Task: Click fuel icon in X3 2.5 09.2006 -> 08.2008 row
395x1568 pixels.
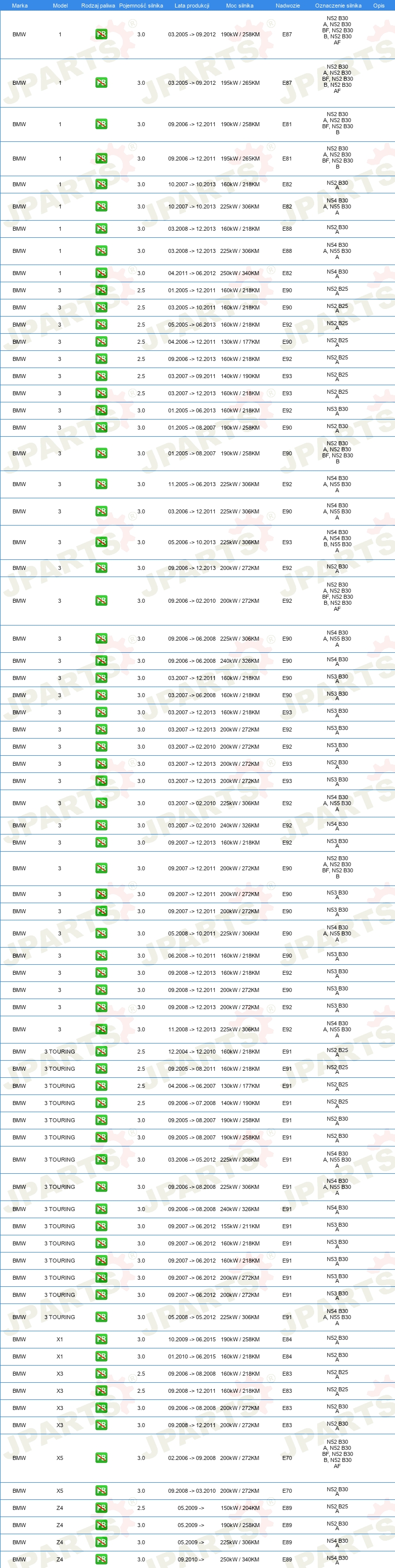Action: (x=101, y=1373)
